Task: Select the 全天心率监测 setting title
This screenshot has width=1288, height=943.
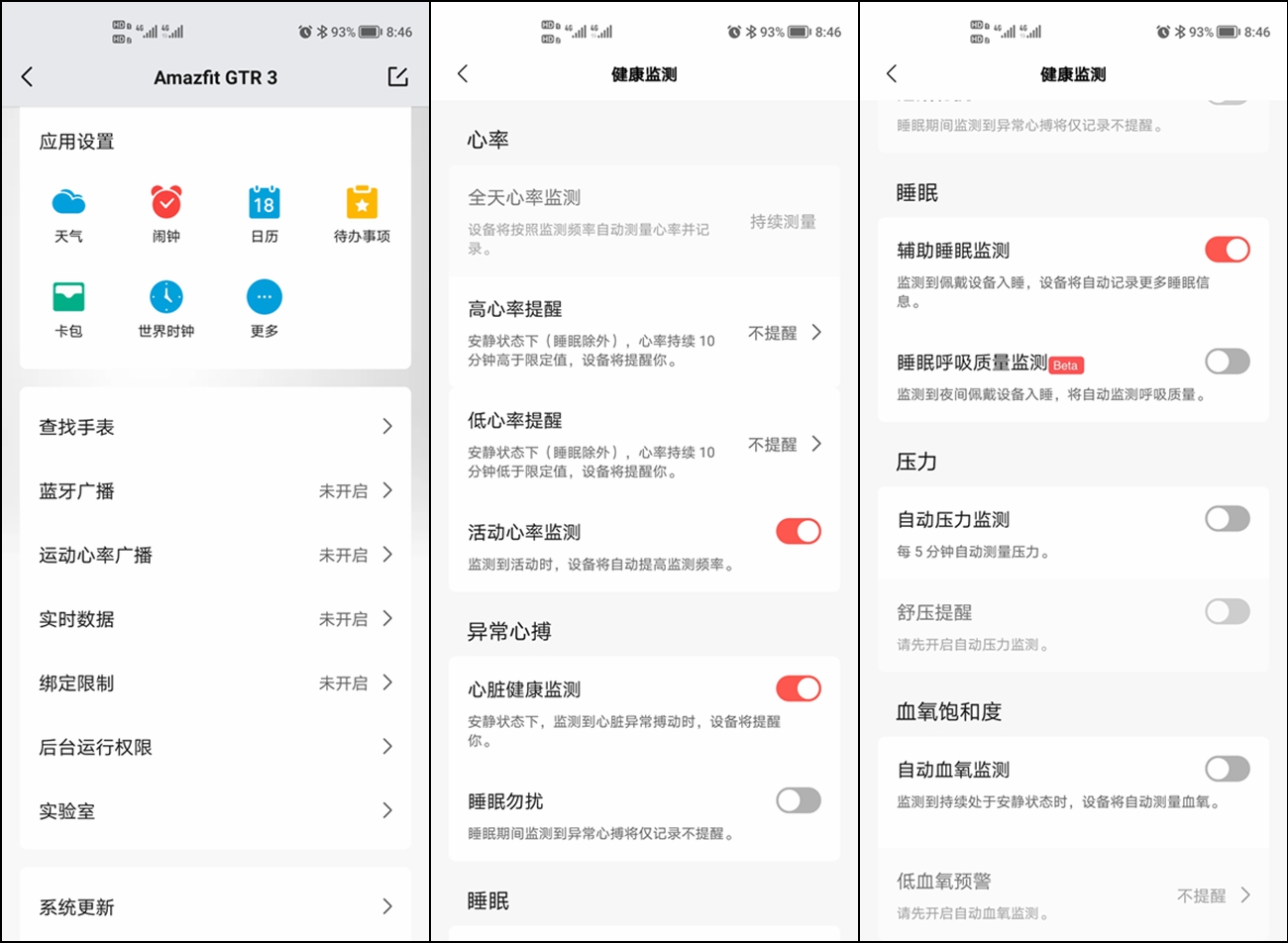Action: click(524, 198)
